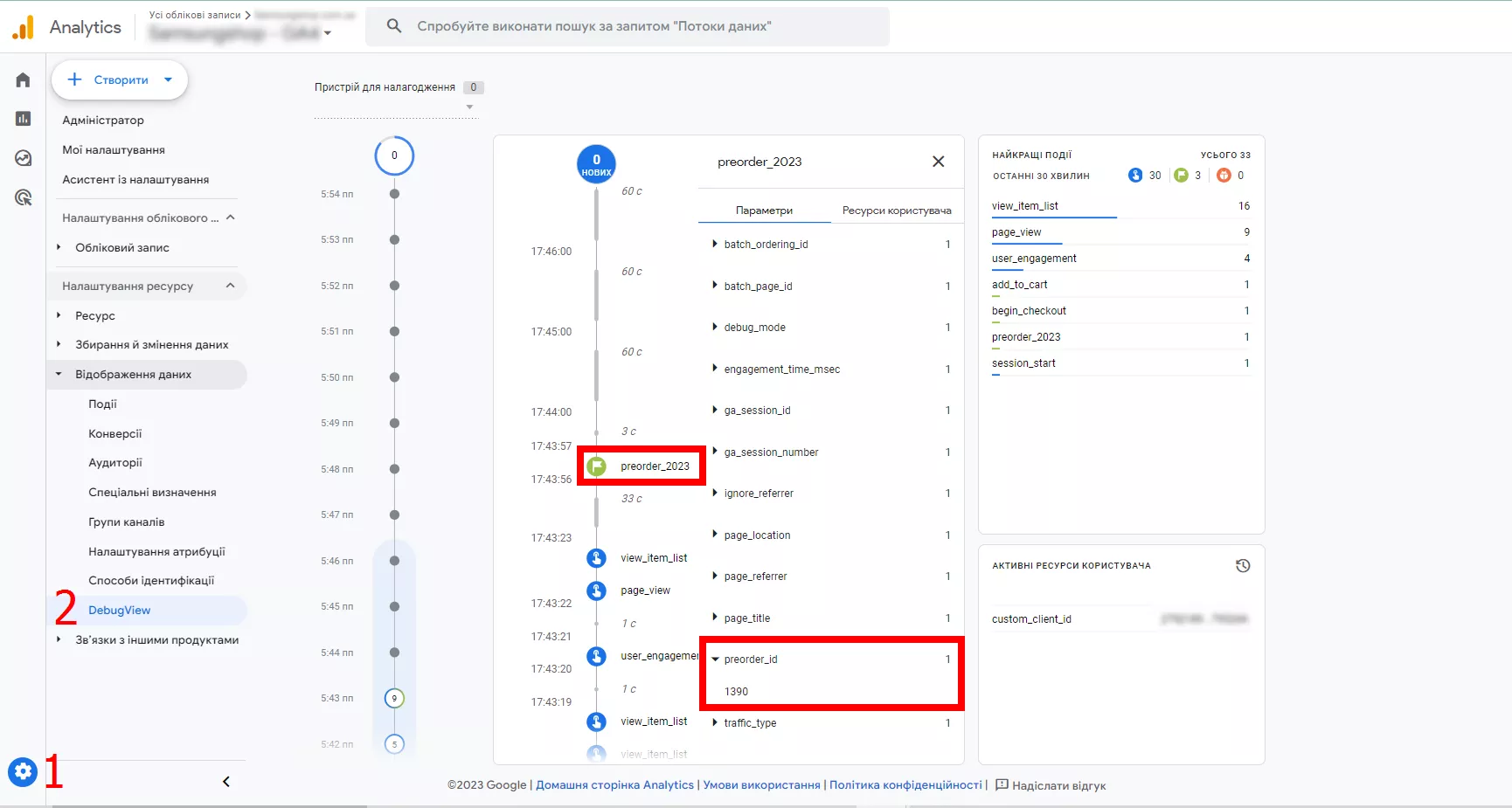This screenshot has height=808, width=1512.
Task: Switch to Ресурси користувача tab
Action: [x=897, y=211]
